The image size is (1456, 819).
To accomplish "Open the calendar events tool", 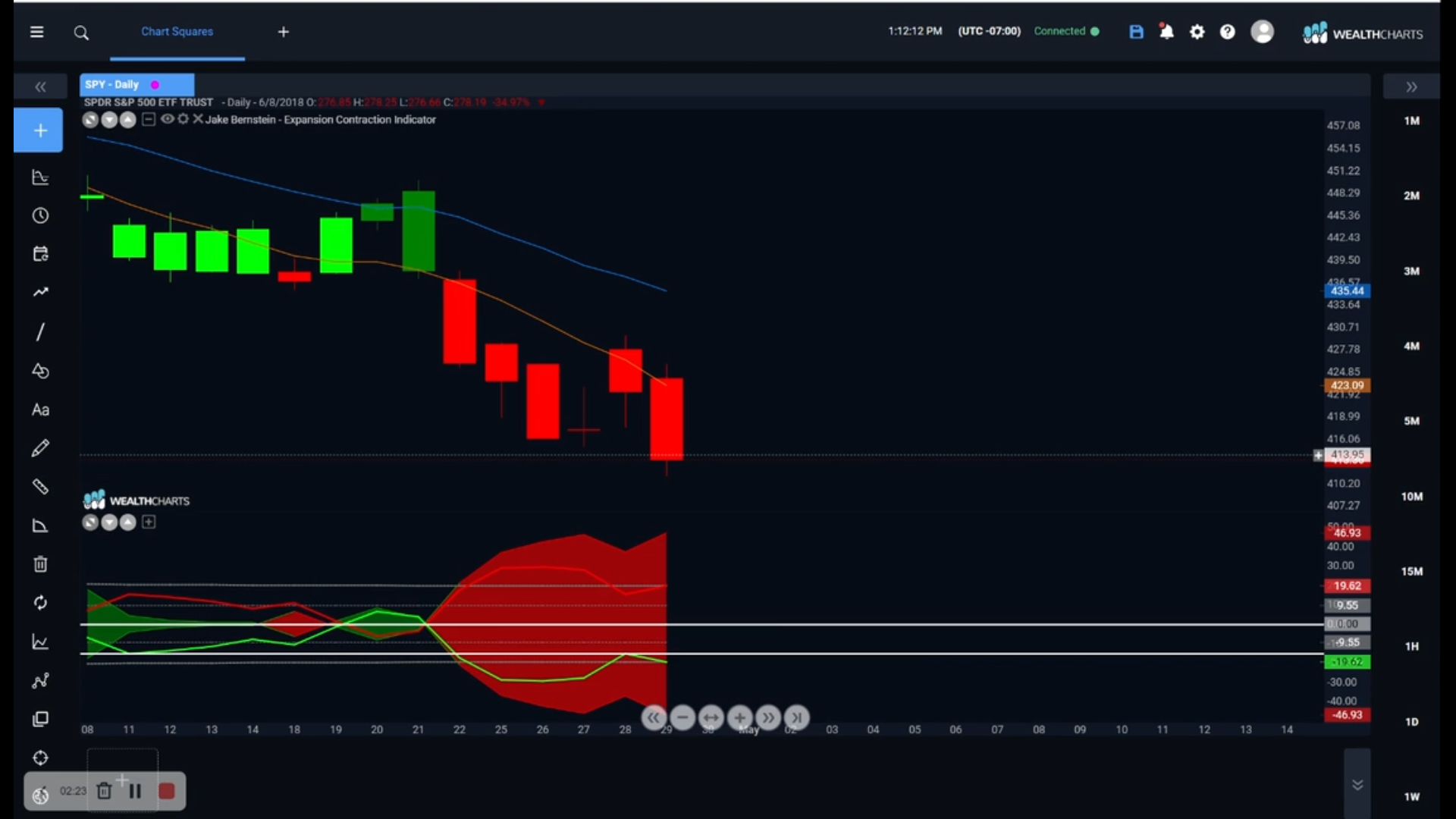I will click(40, 254).
